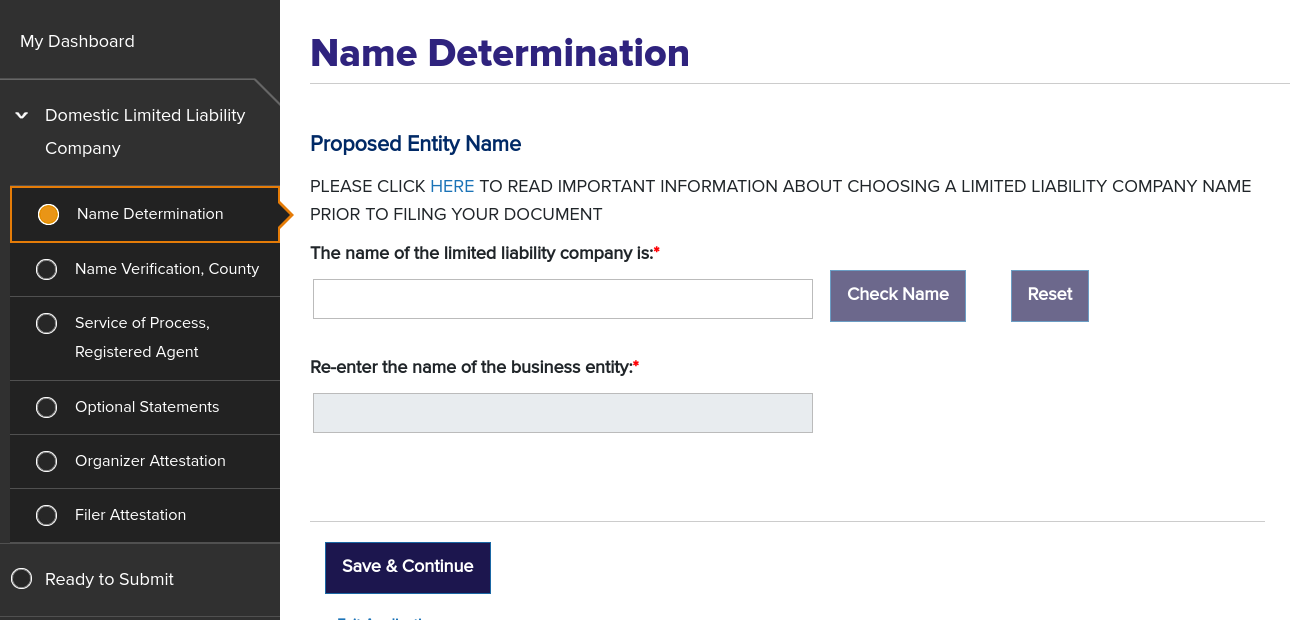The image size is (1290, 620).
Task: Click the Ready to Submit status circle
Action: click(22, 579)
